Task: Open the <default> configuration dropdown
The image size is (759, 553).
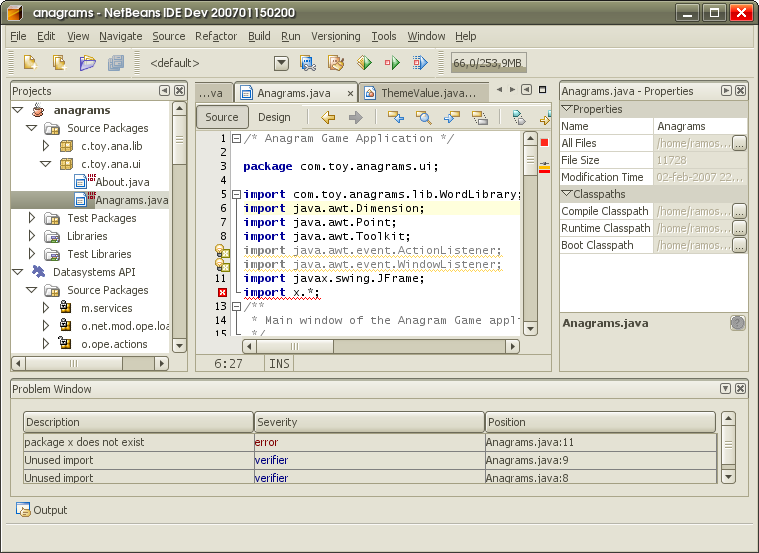Action: 281,63
